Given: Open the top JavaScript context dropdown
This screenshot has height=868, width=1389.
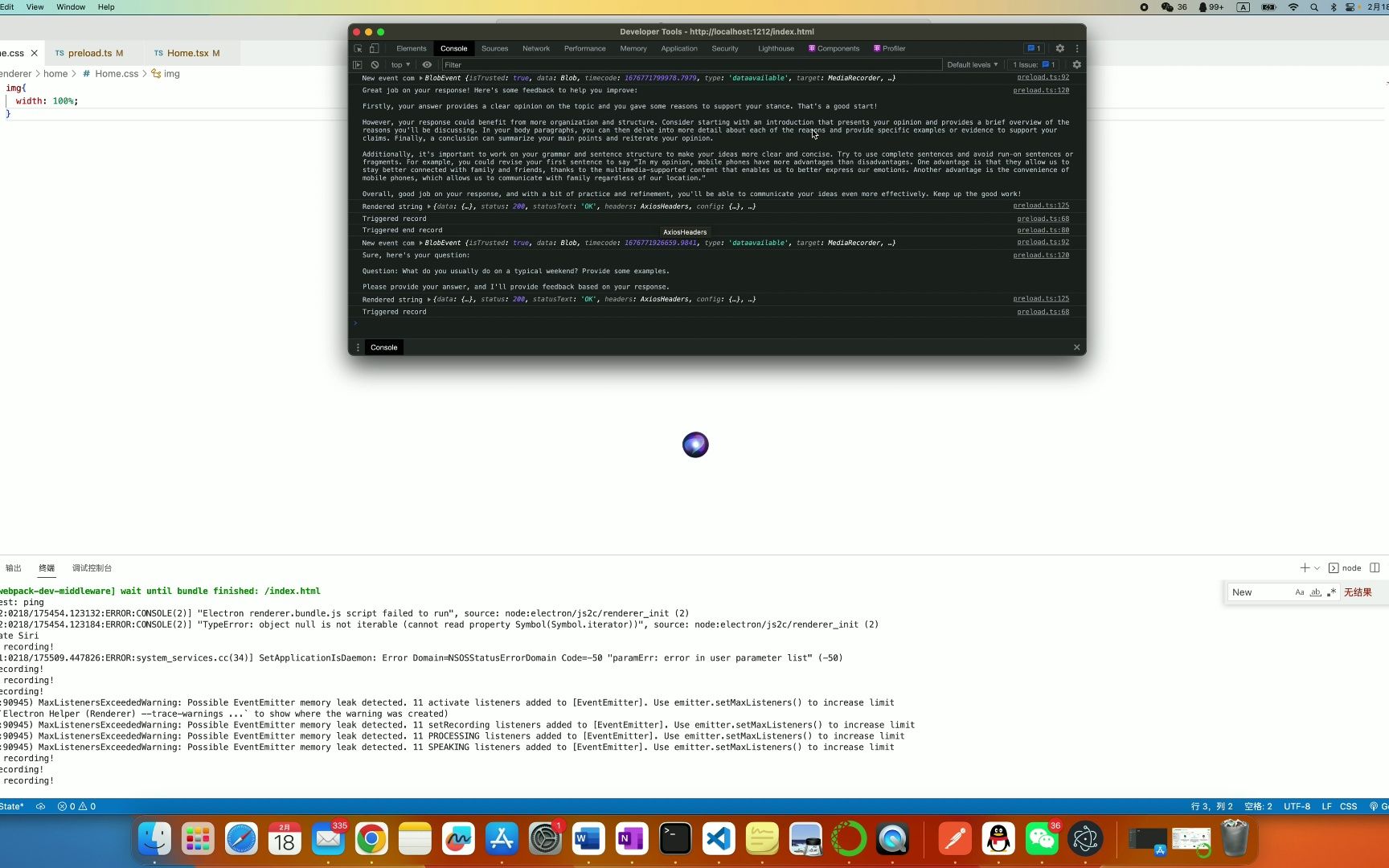Looking at the screenshot, I should [x=400, y=64].
